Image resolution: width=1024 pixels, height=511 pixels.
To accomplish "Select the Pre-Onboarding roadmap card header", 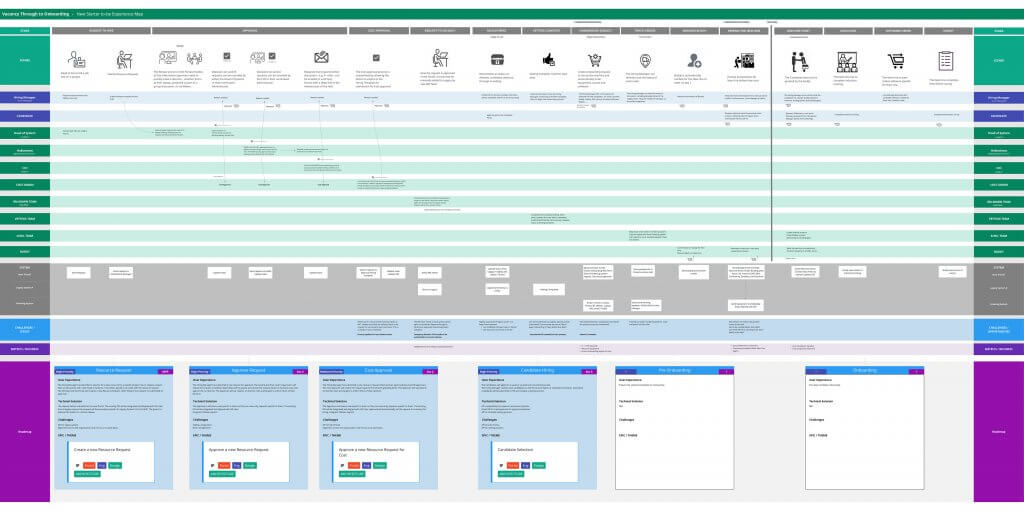I will pos(675,371).
